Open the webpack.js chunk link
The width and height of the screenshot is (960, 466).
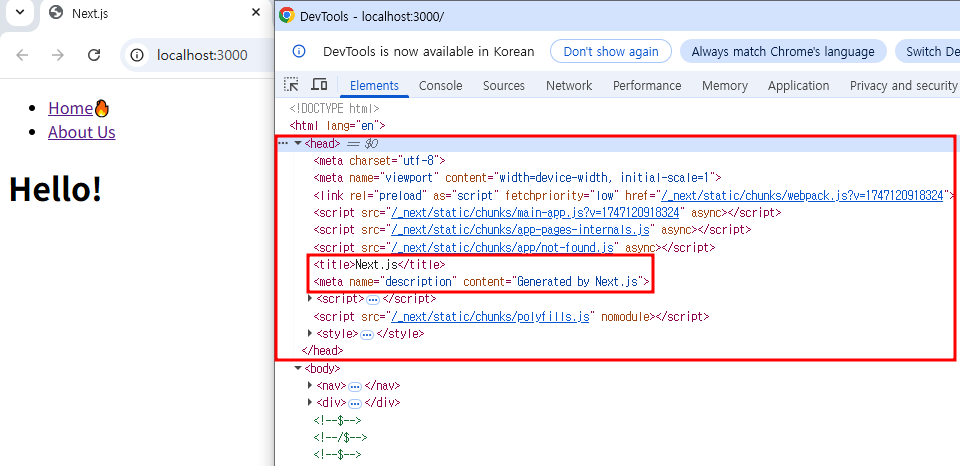(803, 195)
